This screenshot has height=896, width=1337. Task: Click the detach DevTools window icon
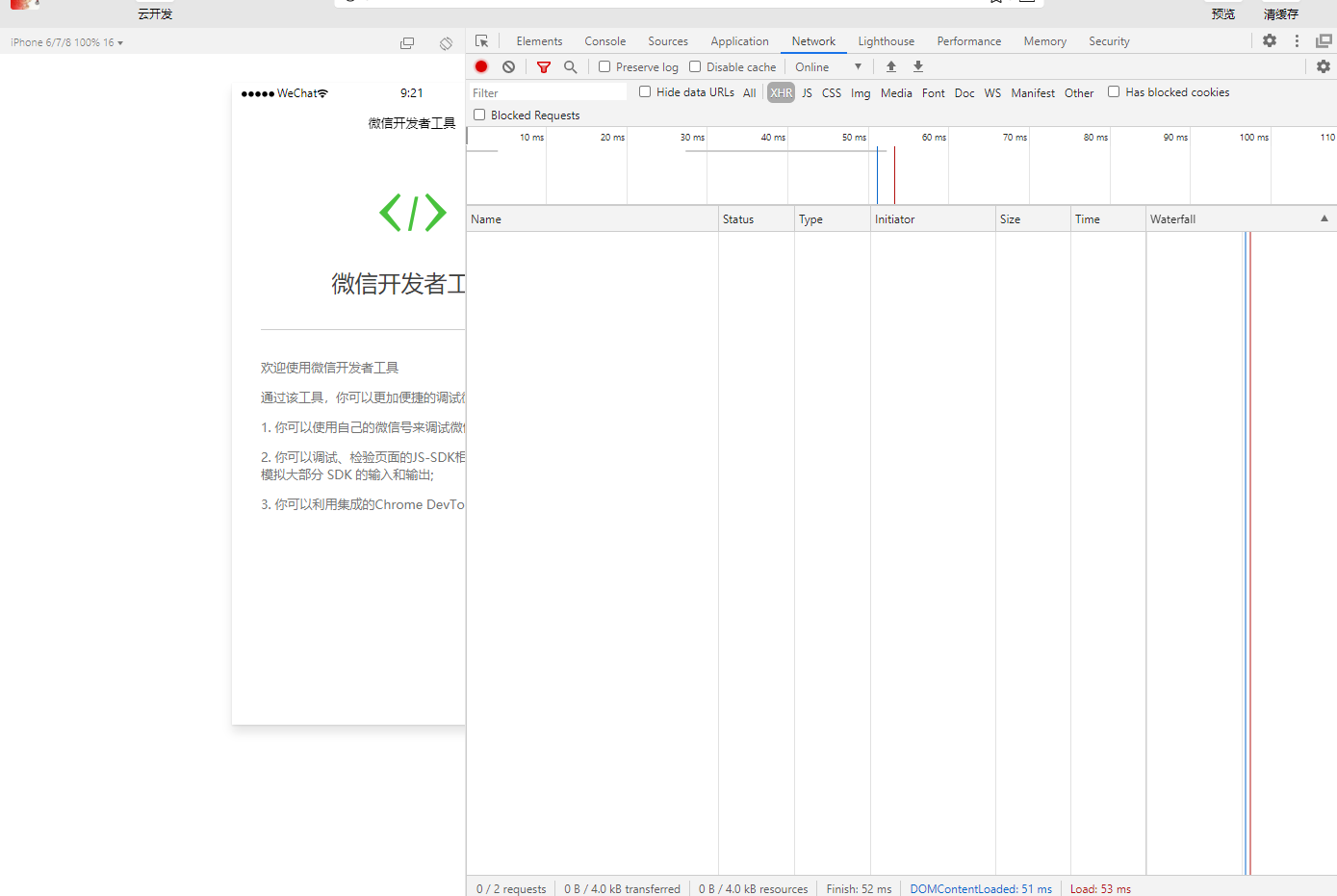[x=1324, y=40]
